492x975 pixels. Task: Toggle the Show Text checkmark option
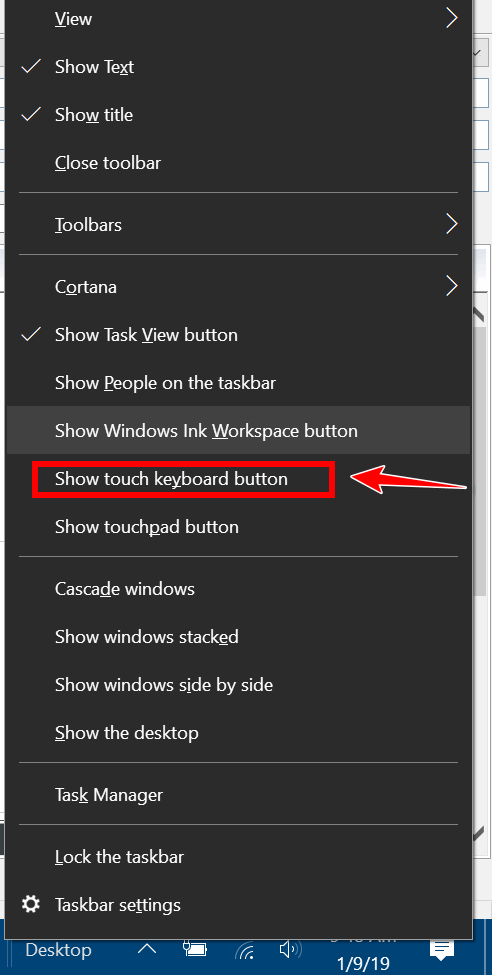tap(238, 67)
